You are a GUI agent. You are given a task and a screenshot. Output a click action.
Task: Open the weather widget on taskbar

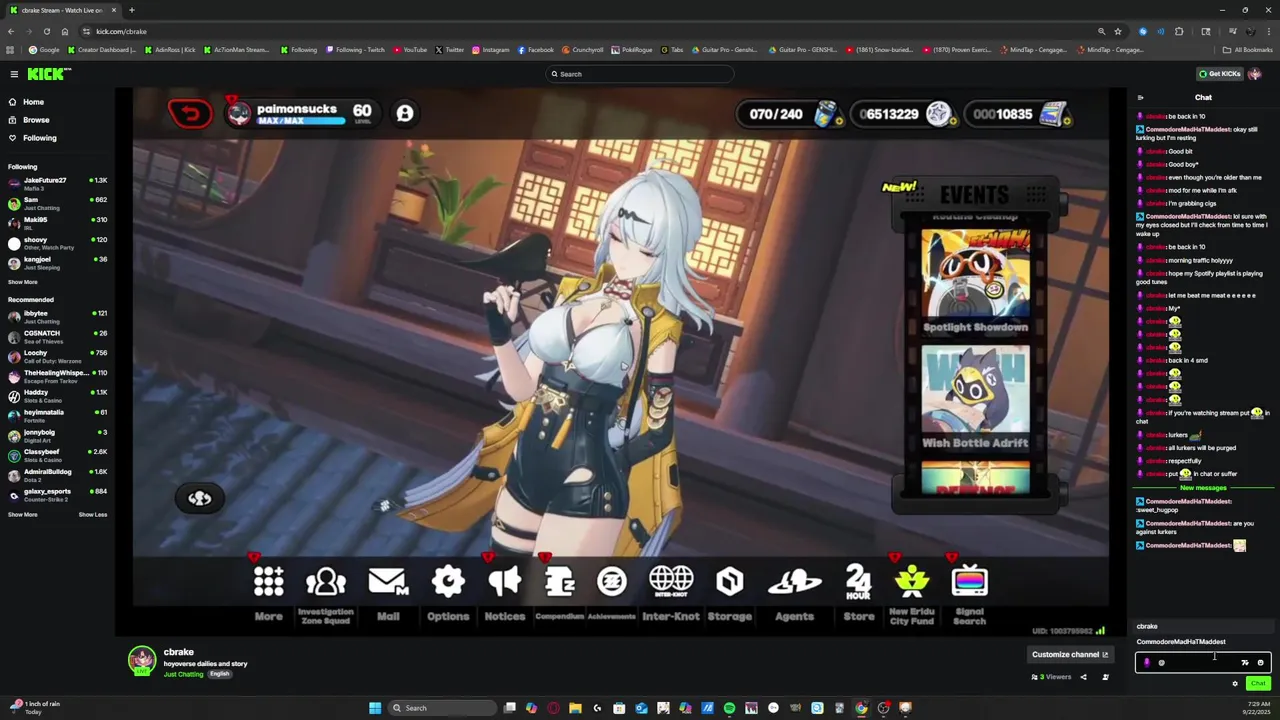tap(34, 707)
